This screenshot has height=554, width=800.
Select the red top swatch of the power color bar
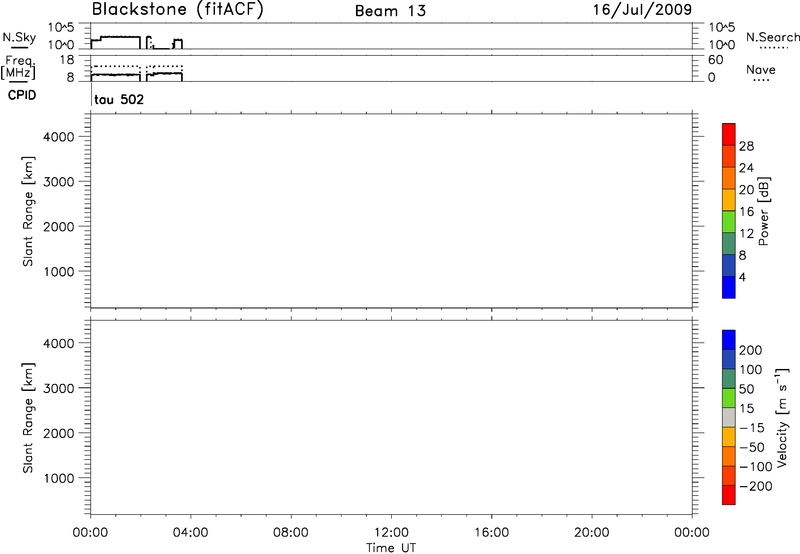pos(729,134)
